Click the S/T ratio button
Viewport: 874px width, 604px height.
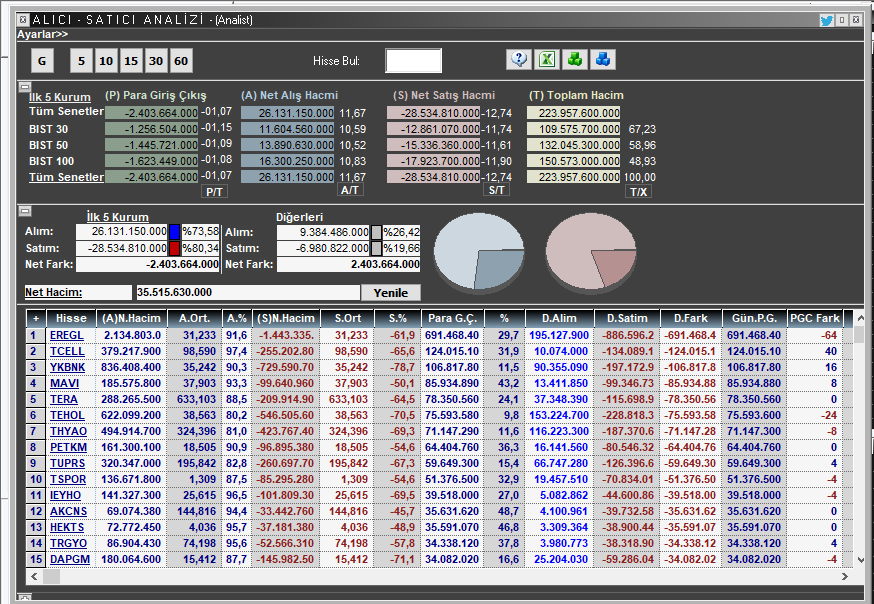496,190
